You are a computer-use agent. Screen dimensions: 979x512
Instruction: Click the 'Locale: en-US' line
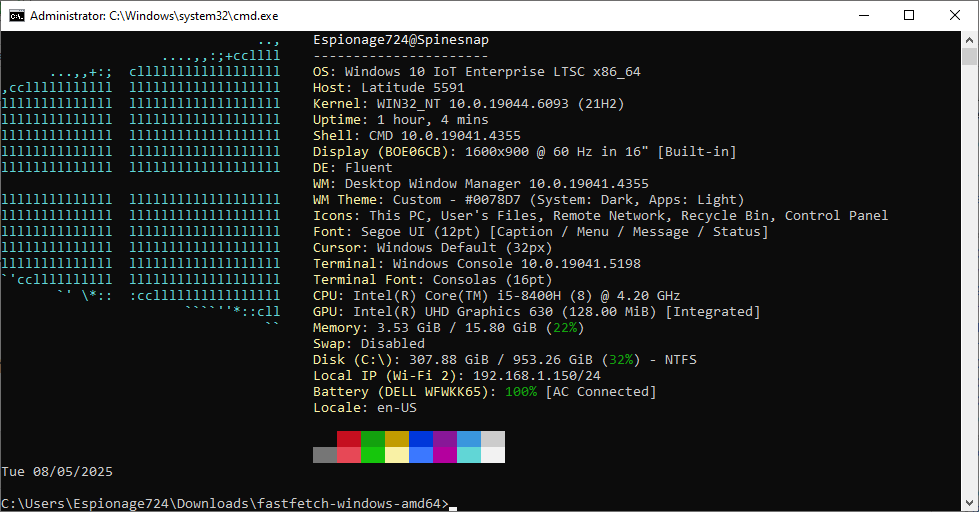365,408
